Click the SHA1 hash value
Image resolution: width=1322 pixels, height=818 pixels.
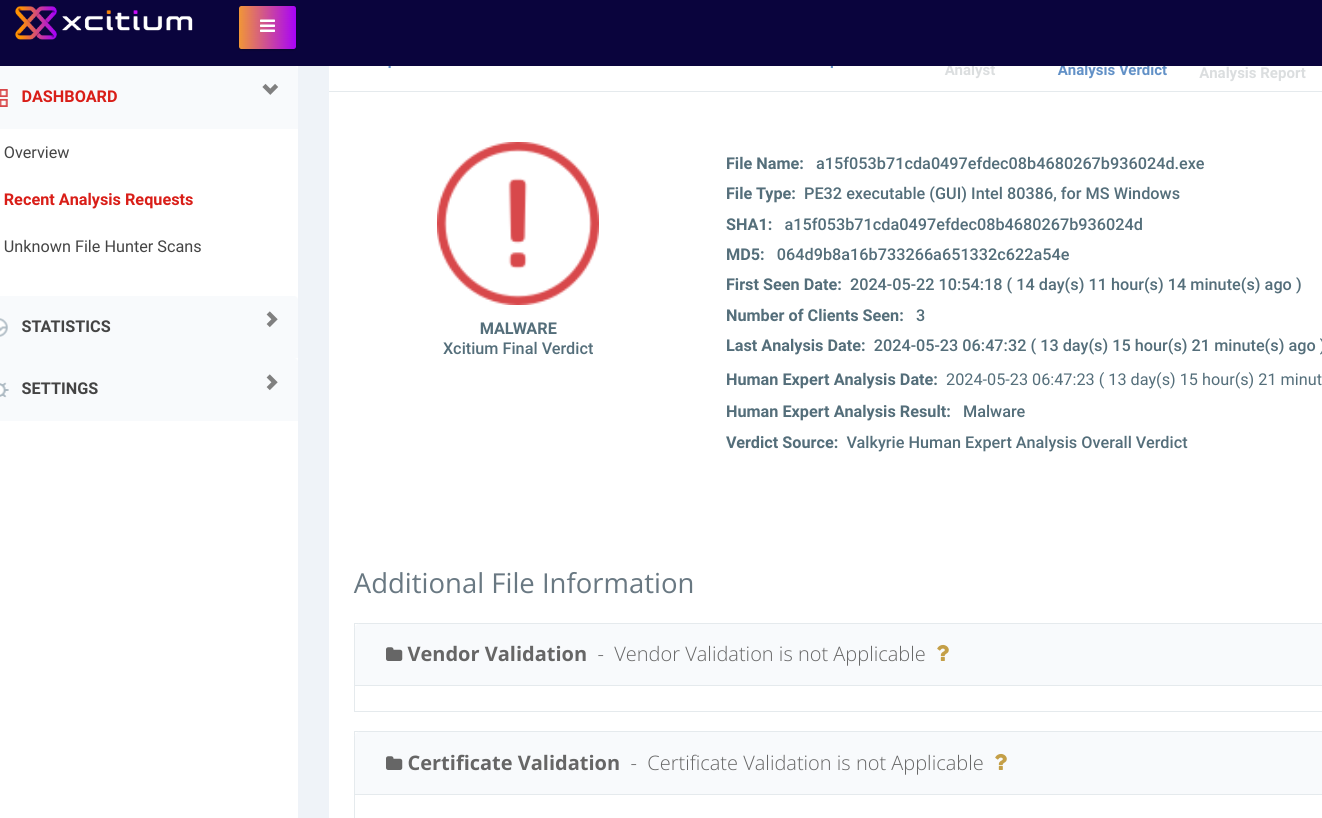pos(963,225)
